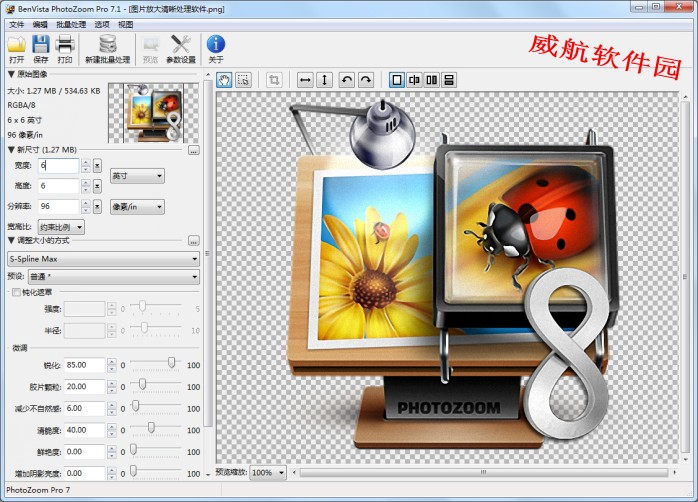Open the 英寸 (inches) unit dropdown
698x502 pixels.
137,176
